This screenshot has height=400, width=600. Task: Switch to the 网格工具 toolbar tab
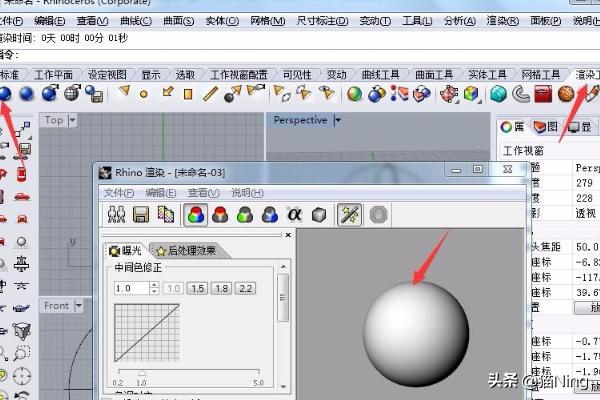click(541, 75)
